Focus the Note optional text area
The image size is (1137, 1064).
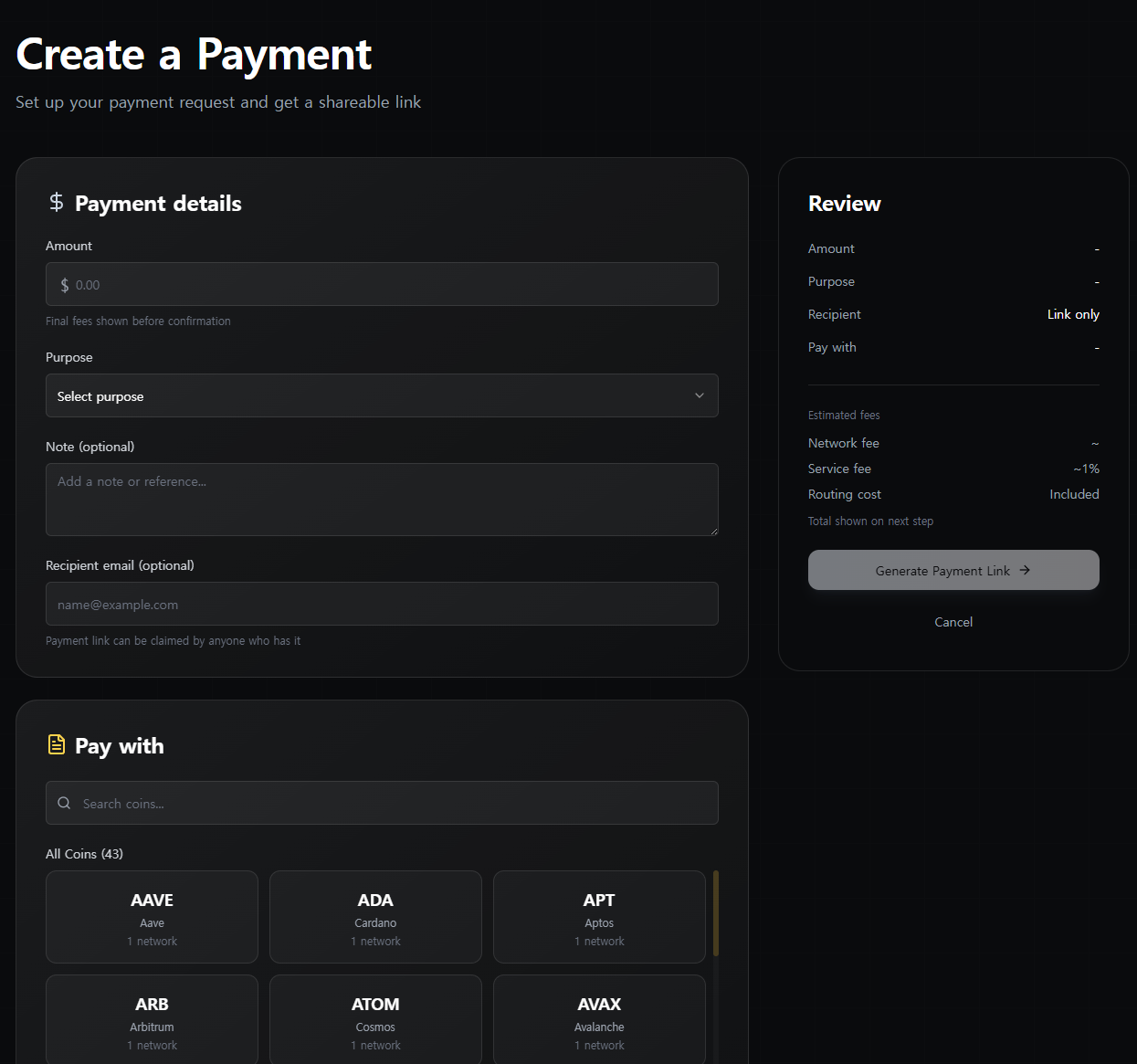tap(382, 500)
